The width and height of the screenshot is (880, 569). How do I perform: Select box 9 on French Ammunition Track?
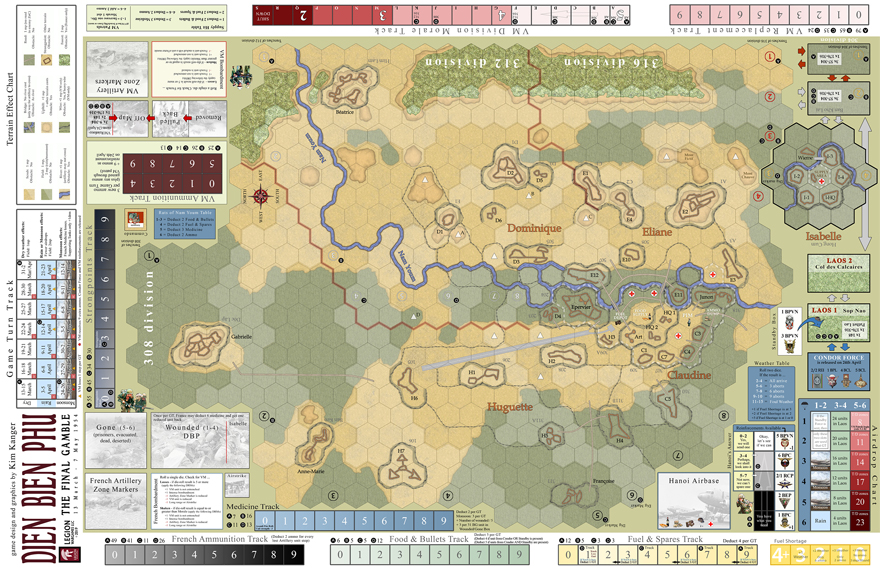294,554
